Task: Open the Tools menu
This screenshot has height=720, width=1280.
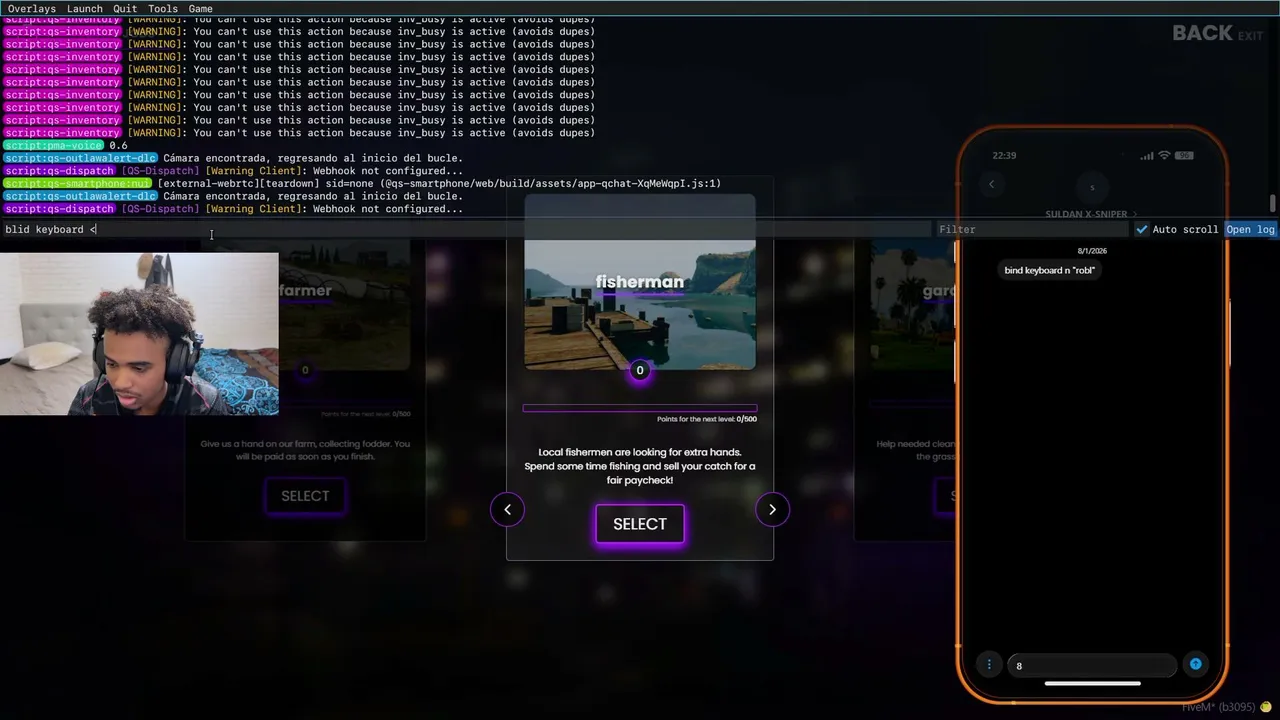Action: 163,9
